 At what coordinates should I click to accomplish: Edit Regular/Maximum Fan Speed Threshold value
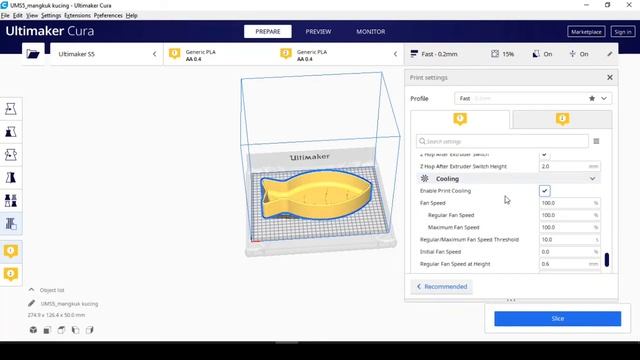(x=570, y=240)
